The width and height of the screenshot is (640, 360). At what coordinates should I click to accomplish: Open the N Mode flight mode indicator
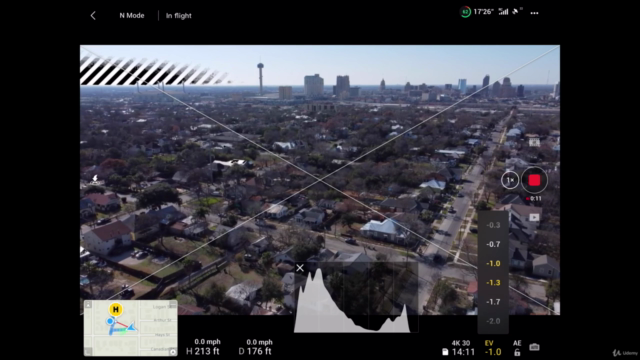(x=132, y=16)
